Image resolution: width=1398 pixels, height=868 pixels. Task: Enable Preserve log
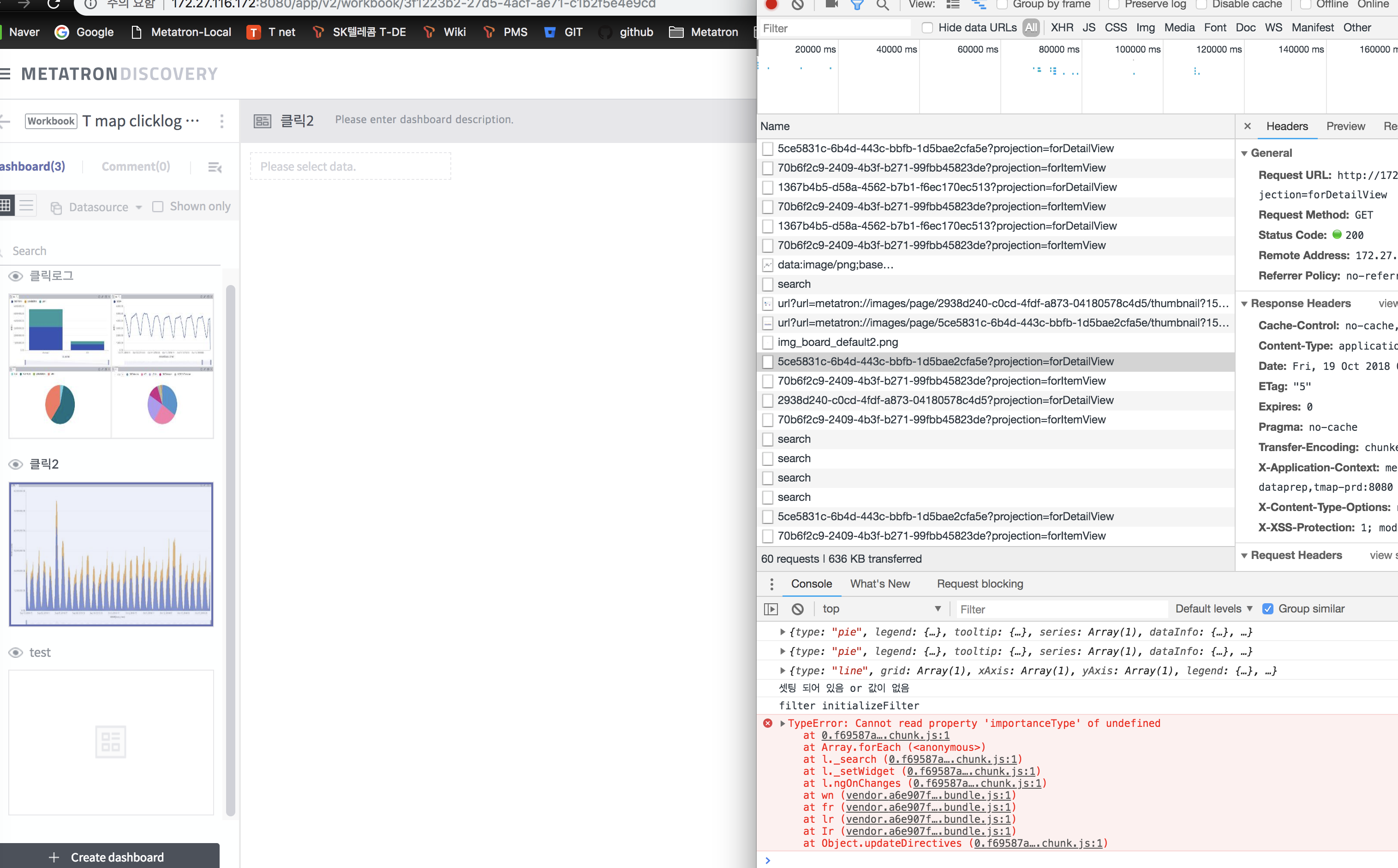click(x=1113, y=4)
